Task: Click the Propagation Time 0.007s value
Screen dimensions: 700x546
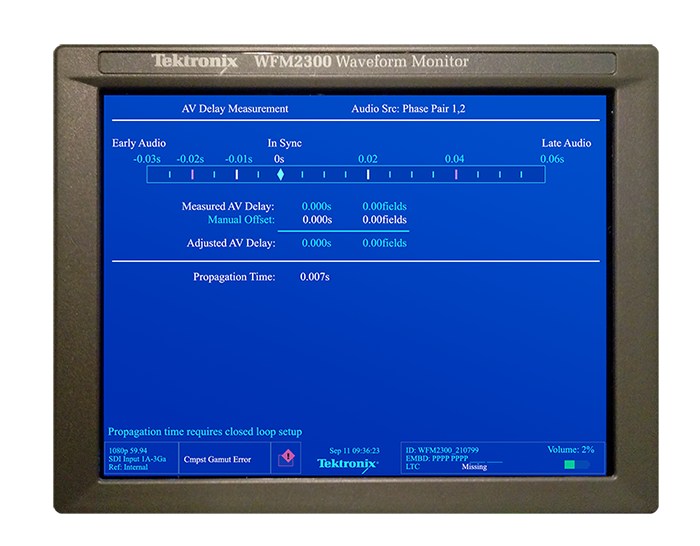Action: click(x=315, y=277)
